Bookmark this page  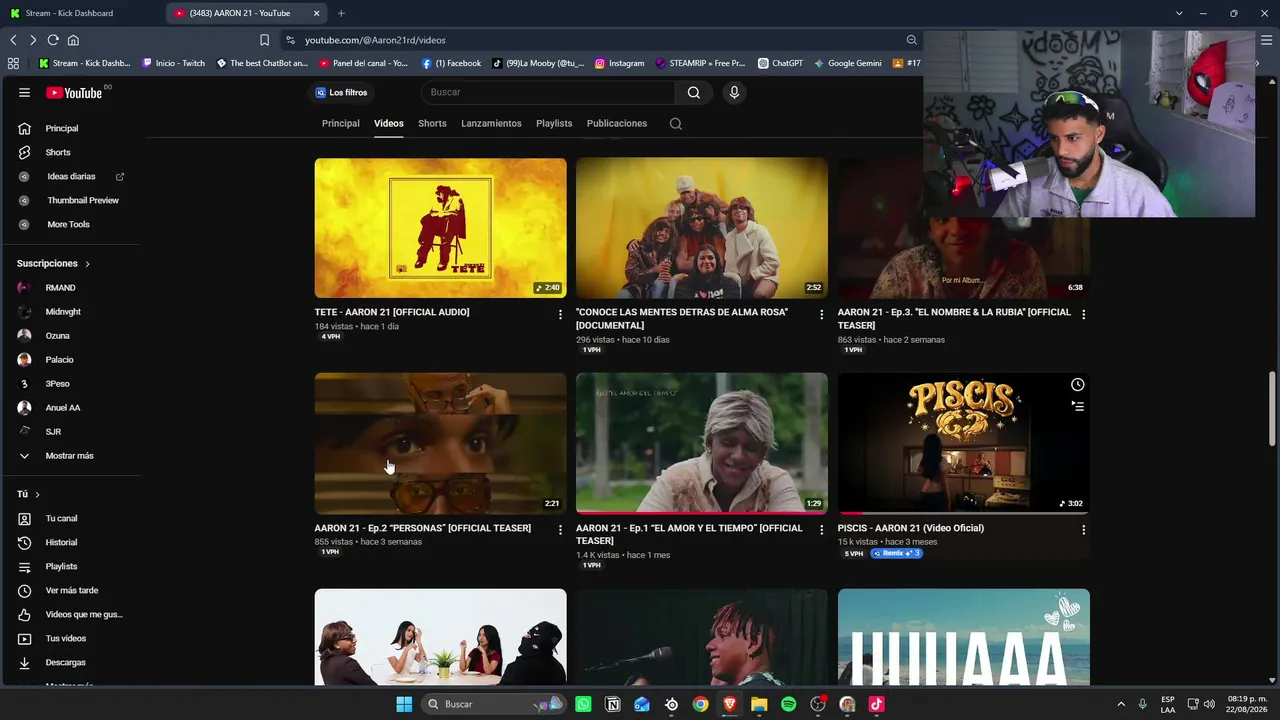click(x=264, y=40)
